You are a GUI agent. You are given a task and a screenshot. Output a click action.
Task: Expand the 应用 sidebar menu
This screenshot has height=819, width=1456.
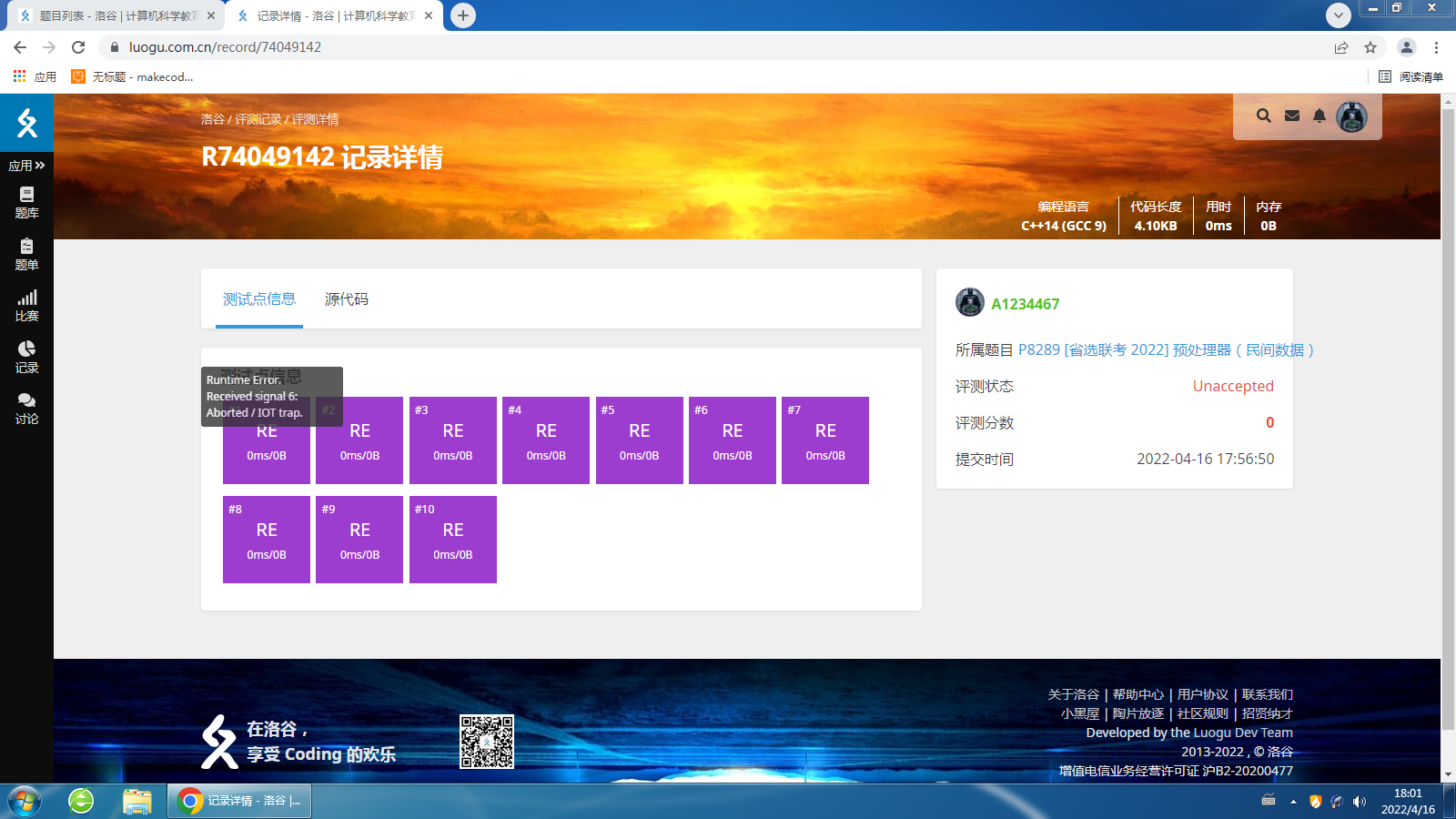tap(26, 166)
